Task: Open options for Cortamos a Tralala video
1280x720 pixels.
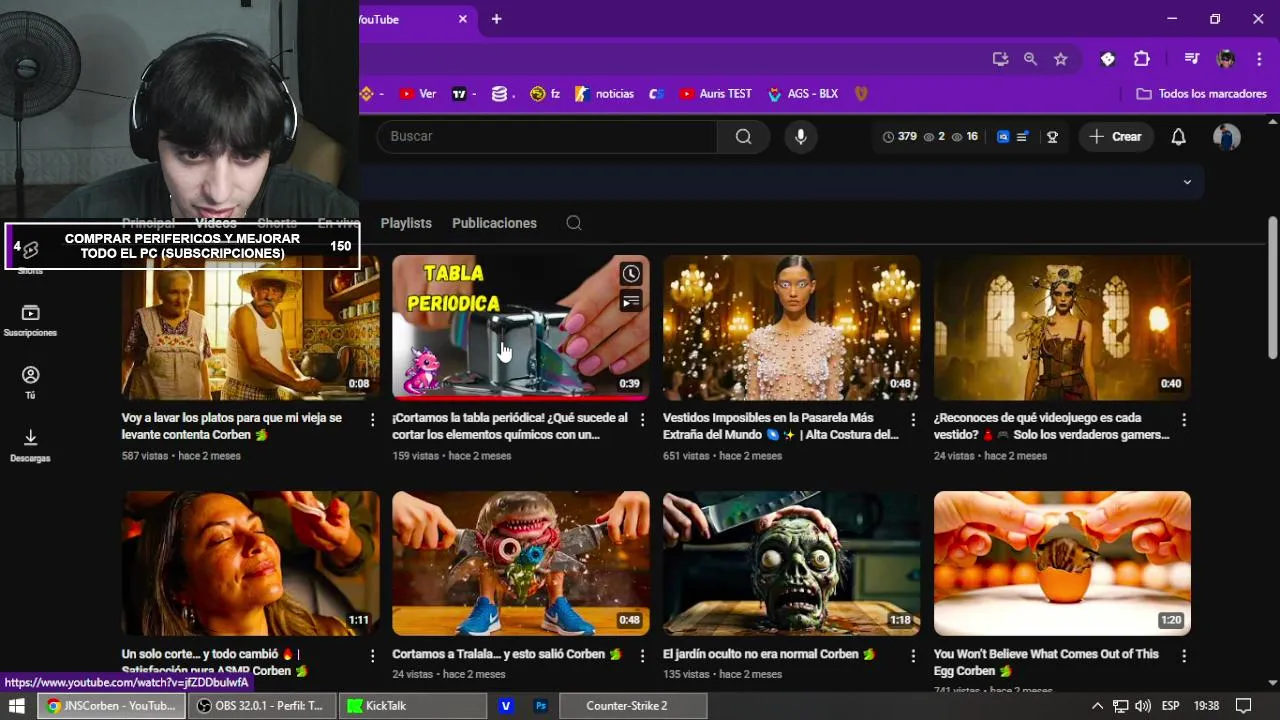Action: tap(642, 656)
